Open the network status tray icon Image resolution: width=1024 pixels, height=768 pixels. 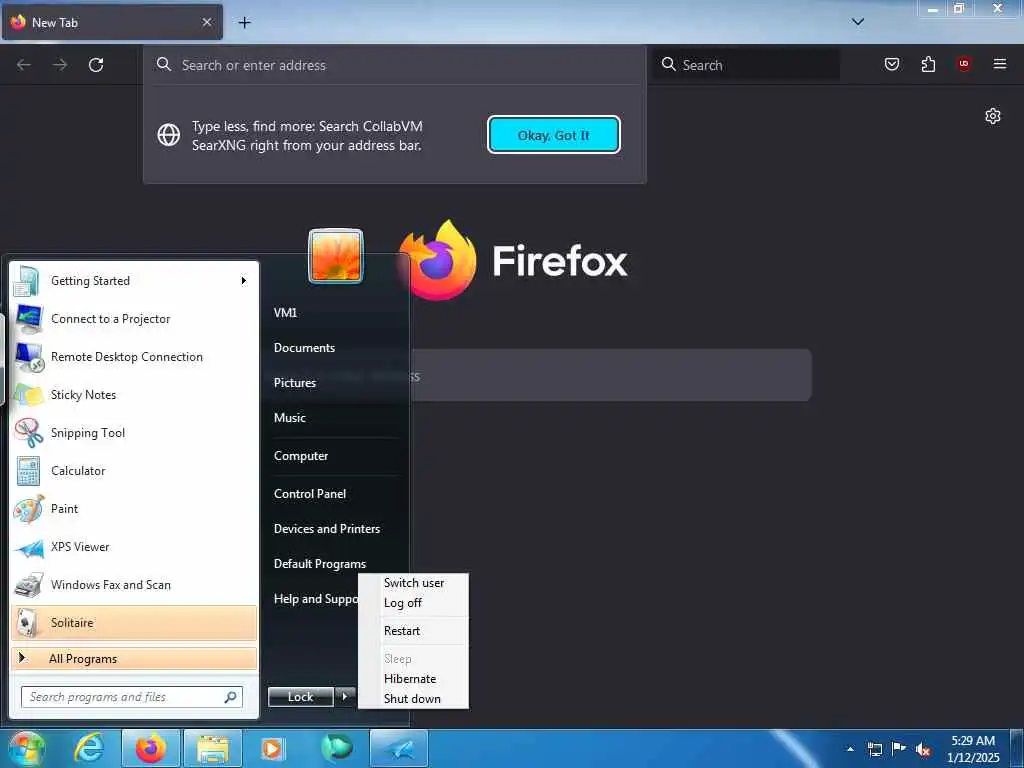[874, 749]
